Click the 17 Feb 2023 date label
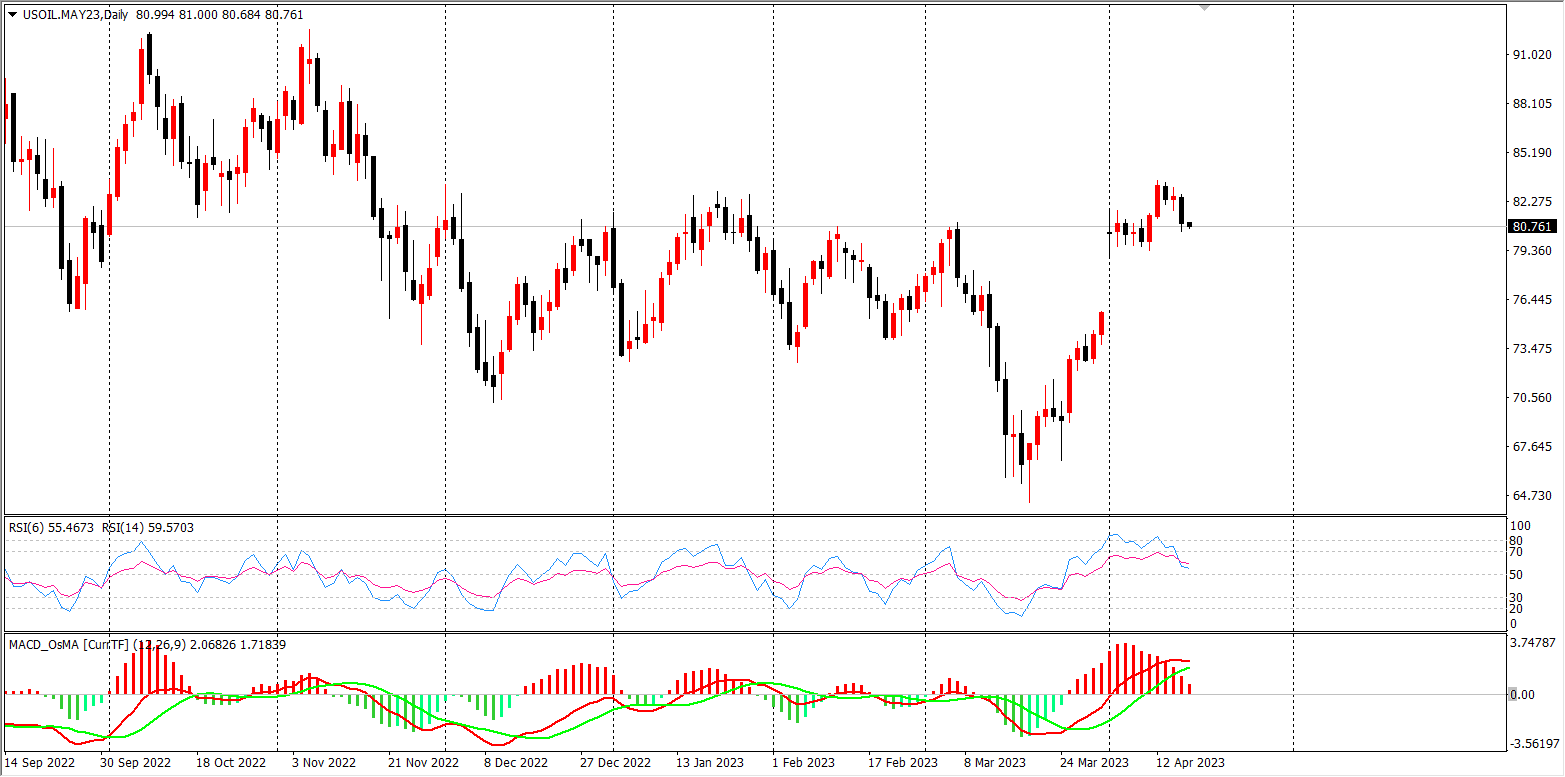1565x777 pixels. click(x=904, y=763)
